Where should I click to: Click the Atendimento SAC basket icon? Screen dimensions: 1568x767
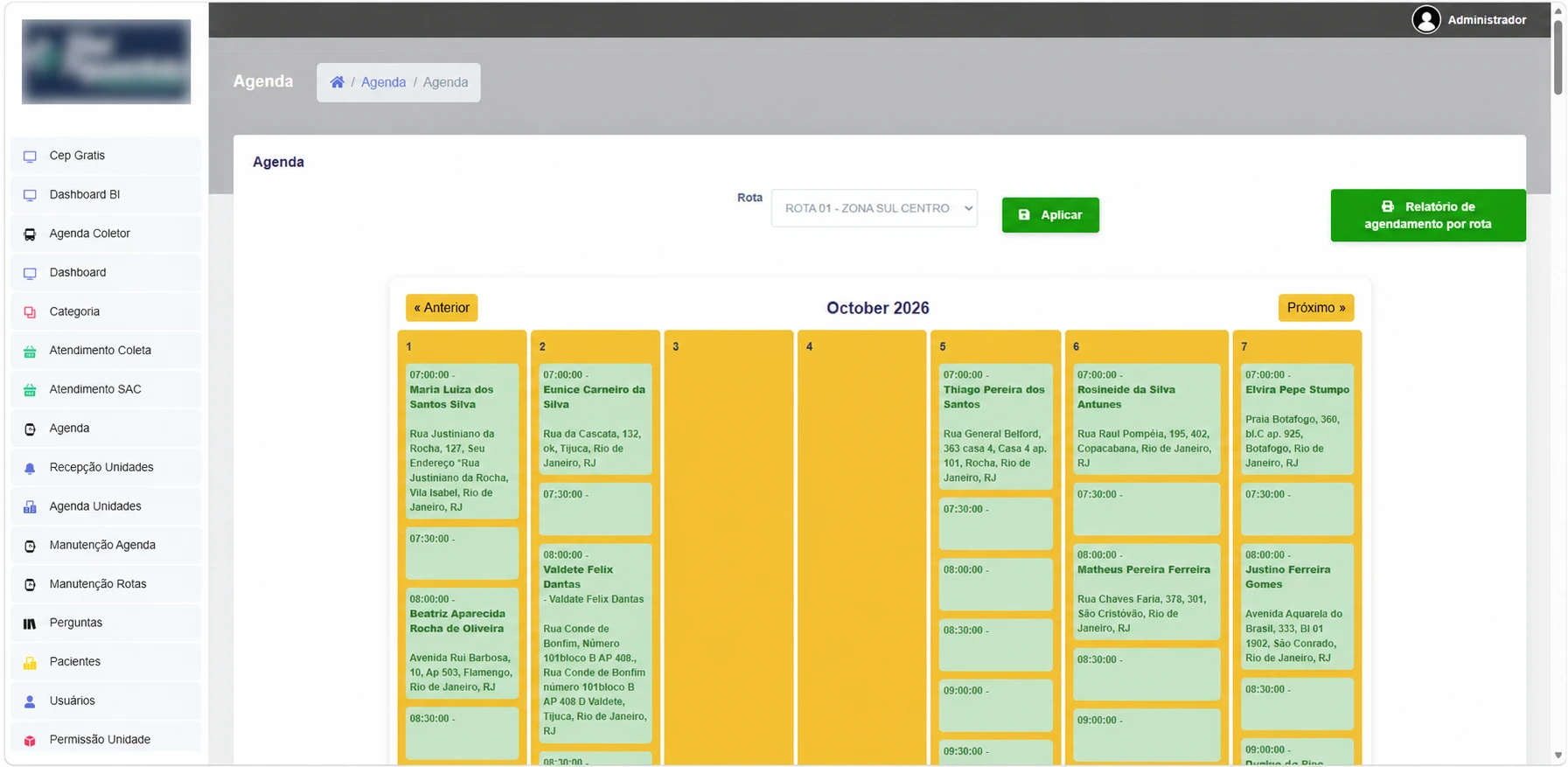(30, 390)
